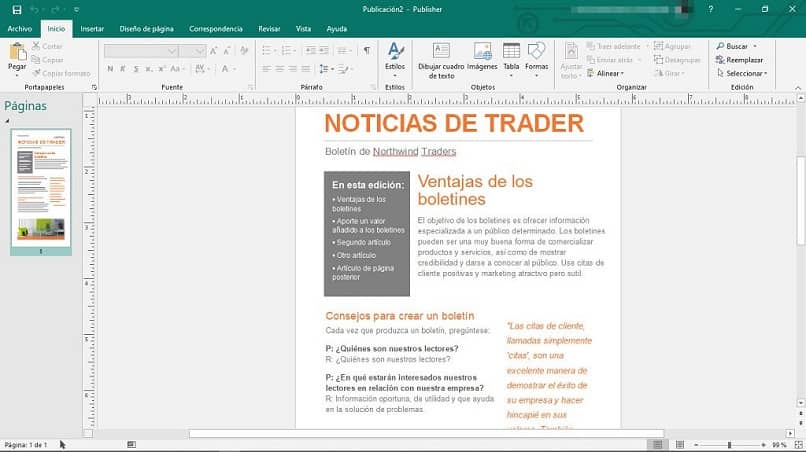Open the font name combo box
The width and height of the screenshot is (806, 452).
(141, 50)
